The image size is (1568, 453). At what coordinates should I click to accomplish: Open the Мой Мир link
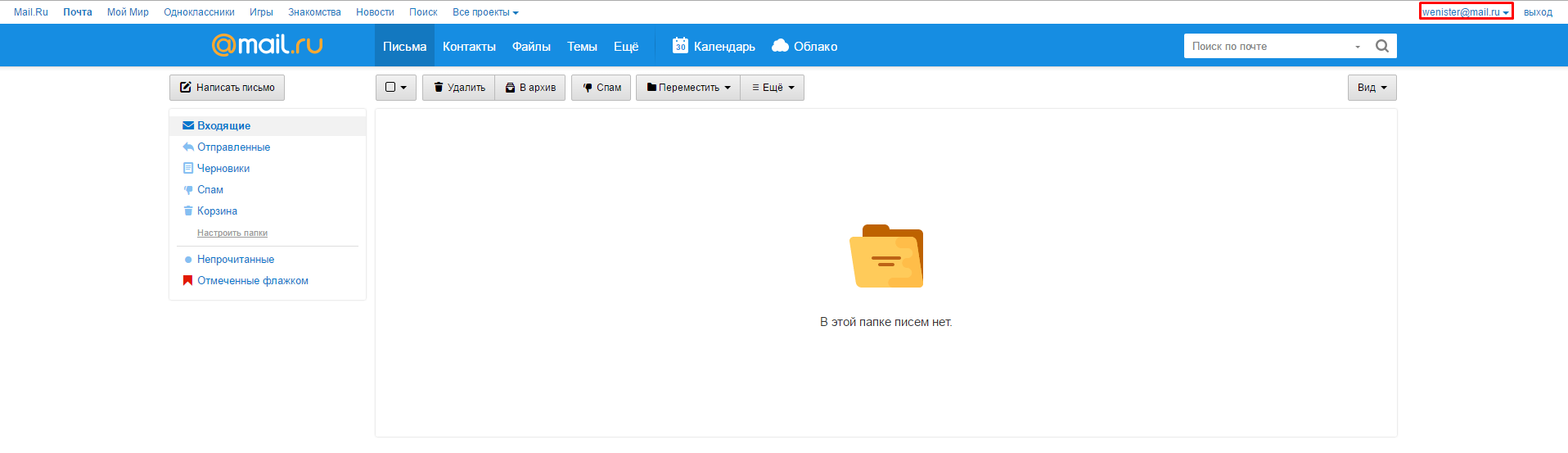tap(128, 12)
